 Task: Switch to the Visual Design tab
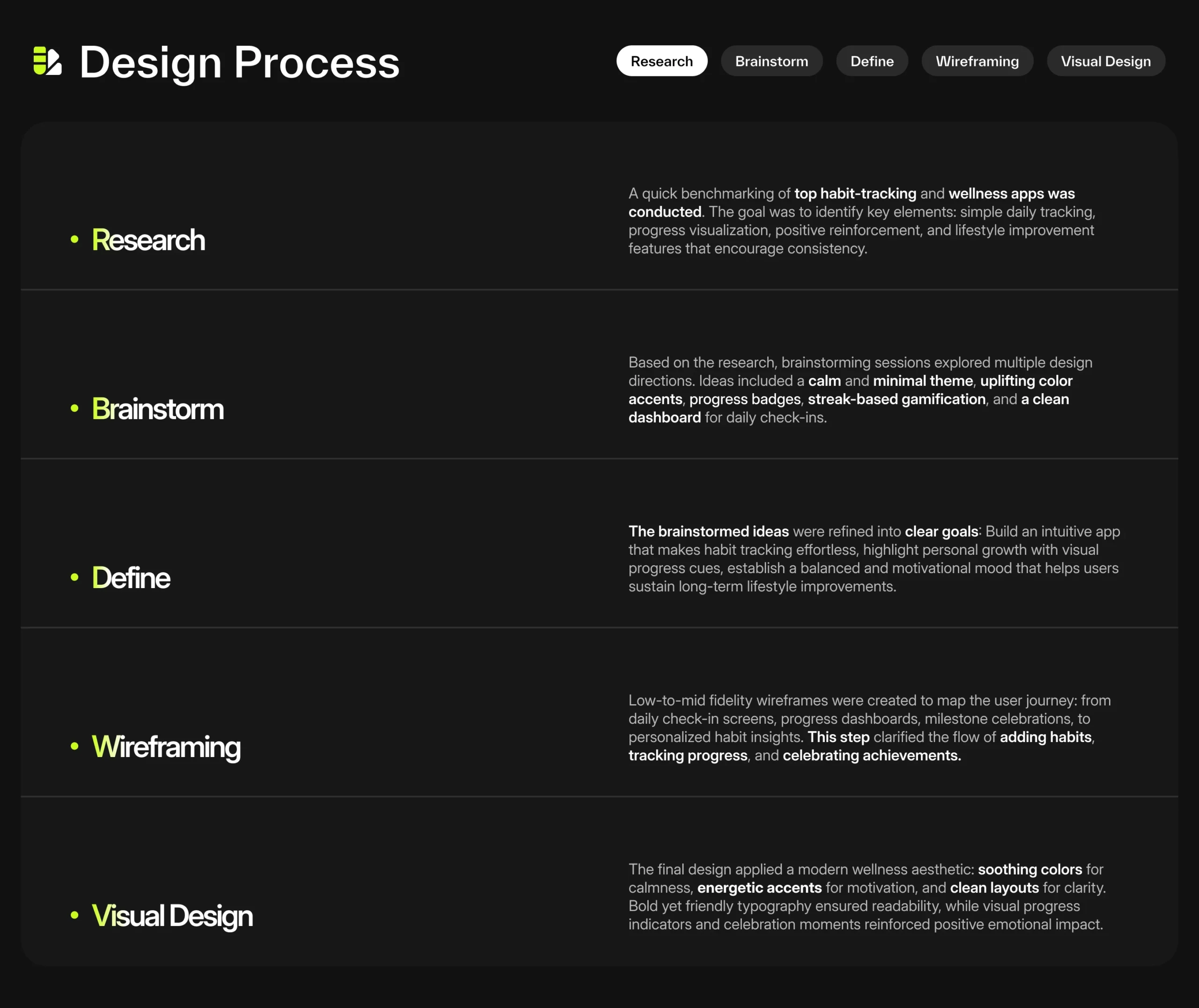1105,61
